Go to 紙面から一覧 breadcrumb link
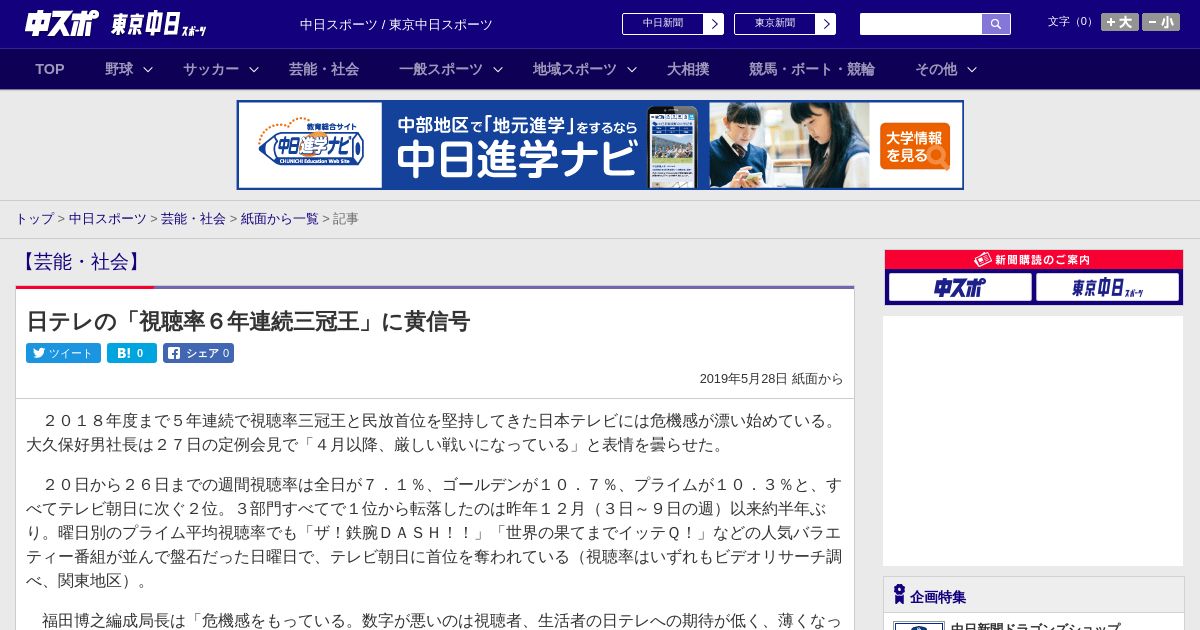The width and height of the screenshot is (1200, 630). pyautogui.click(x=280, y=218)
